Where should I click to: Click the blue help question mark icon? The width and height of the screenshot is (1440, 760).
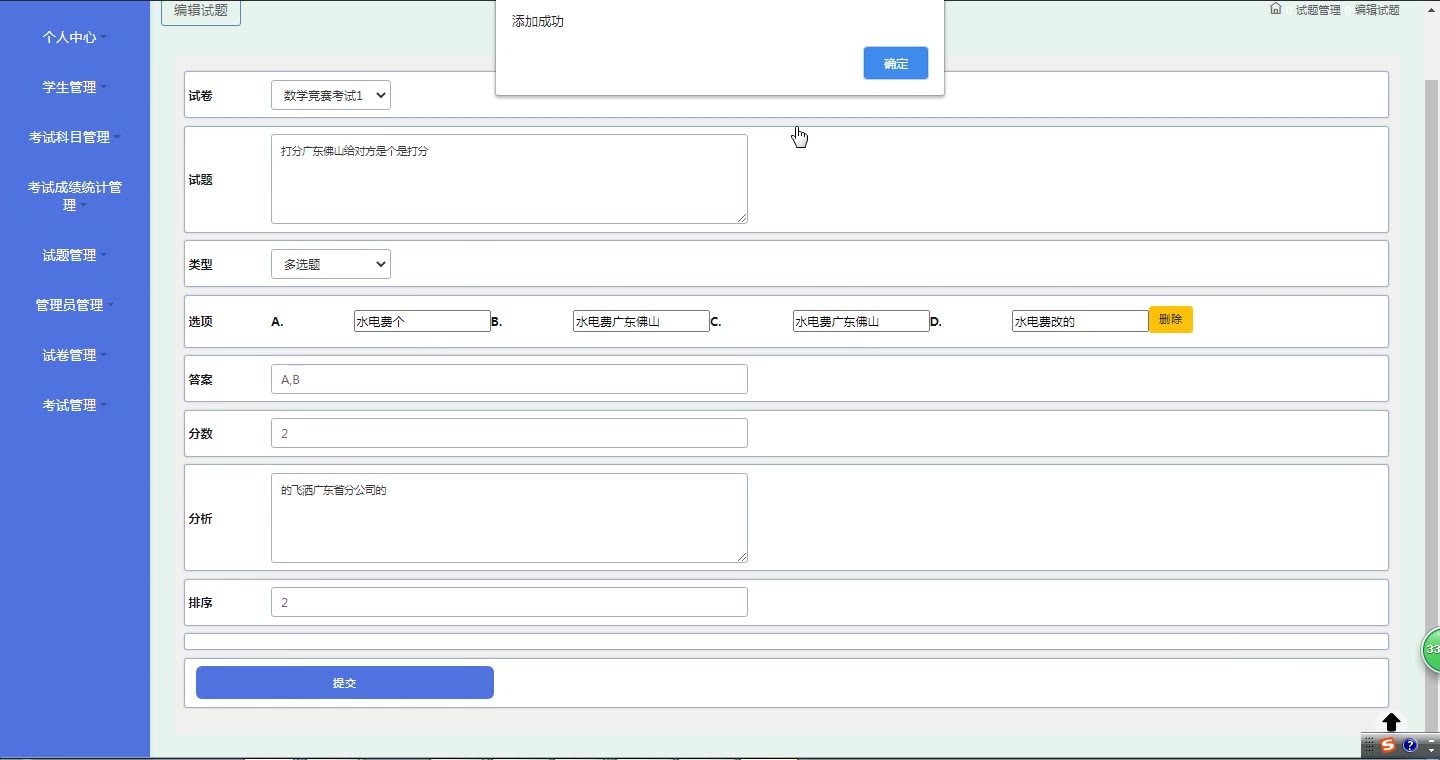(1410, 745)
